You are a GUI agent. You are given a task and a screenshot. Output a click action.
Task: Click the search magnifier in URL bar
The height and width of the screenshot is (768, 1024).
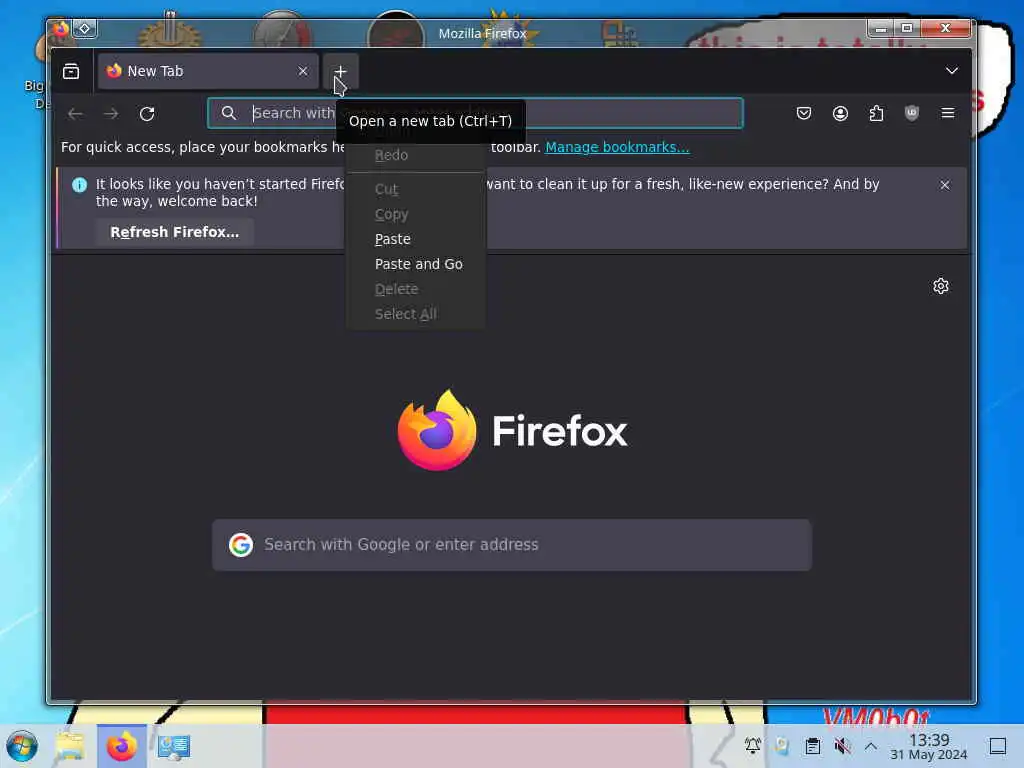point(229,113)
